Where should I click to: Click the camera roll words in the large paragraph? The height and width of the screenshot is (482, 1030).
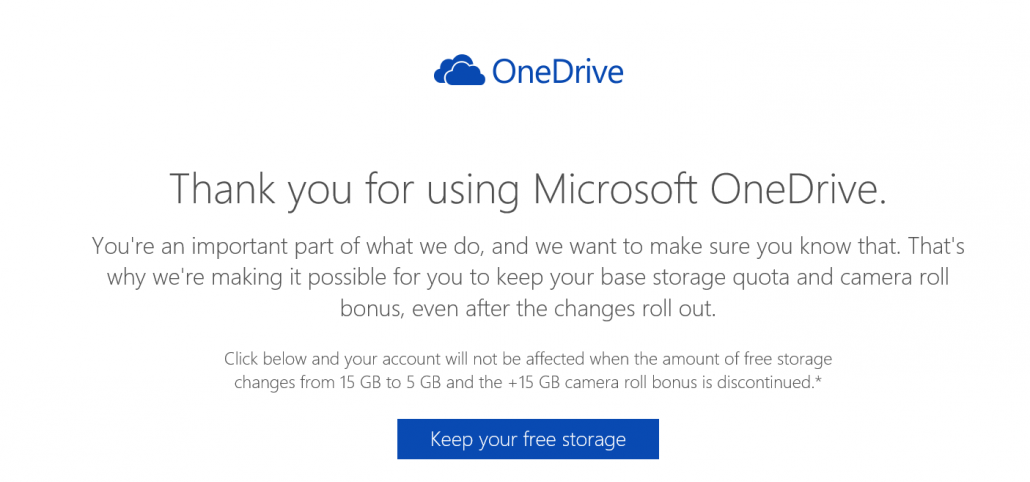coord(895,277)
